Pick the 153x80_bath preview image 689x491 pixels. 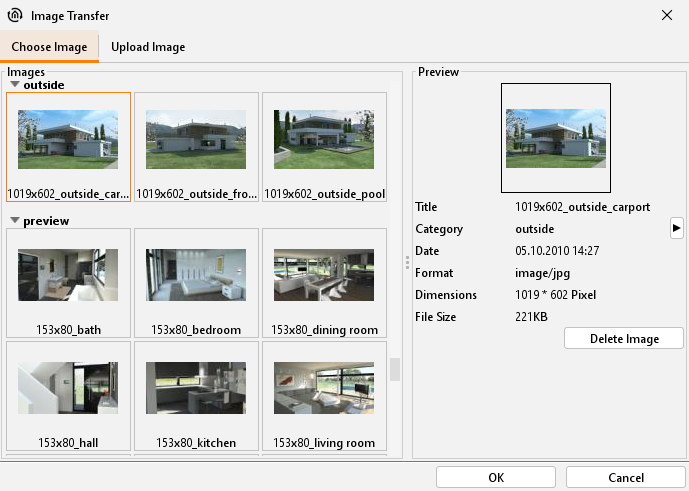point(68,283)
